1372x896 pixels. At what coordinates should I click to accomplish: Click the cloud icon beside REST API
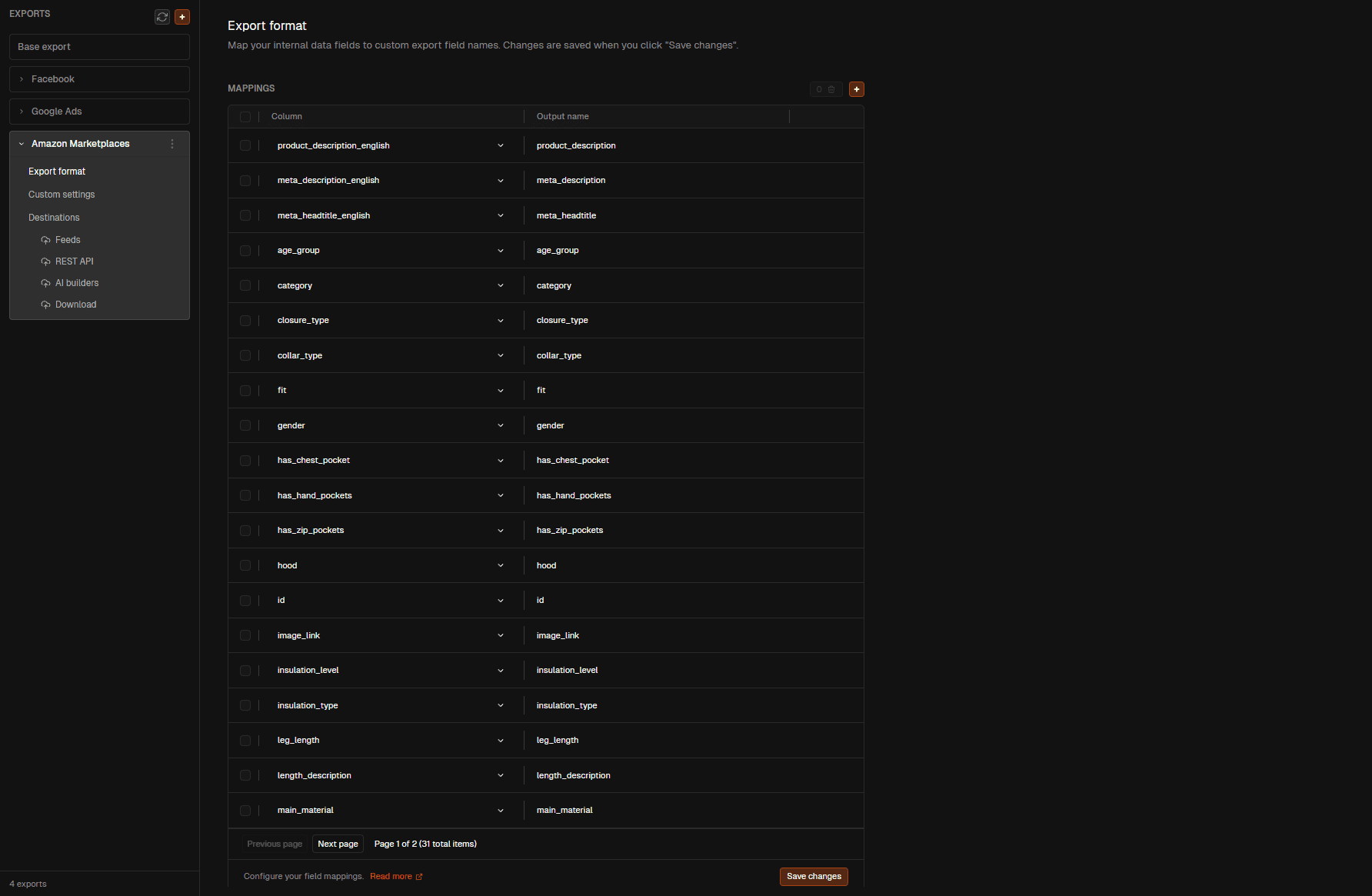45,261
